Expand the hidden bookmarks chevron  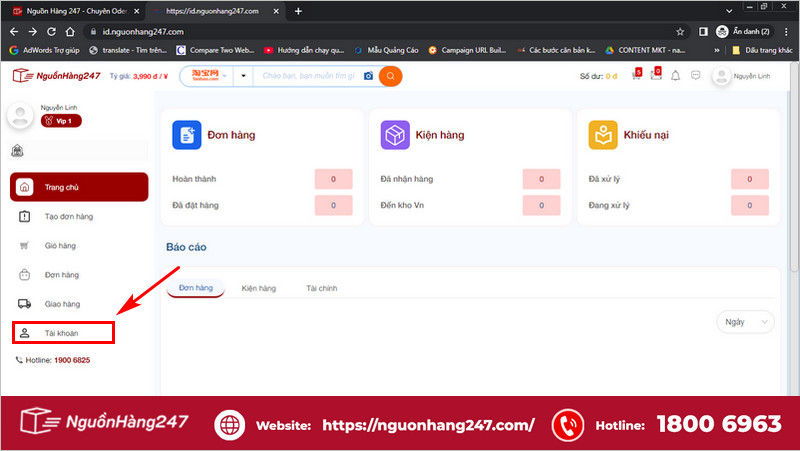tap(716, 50)
